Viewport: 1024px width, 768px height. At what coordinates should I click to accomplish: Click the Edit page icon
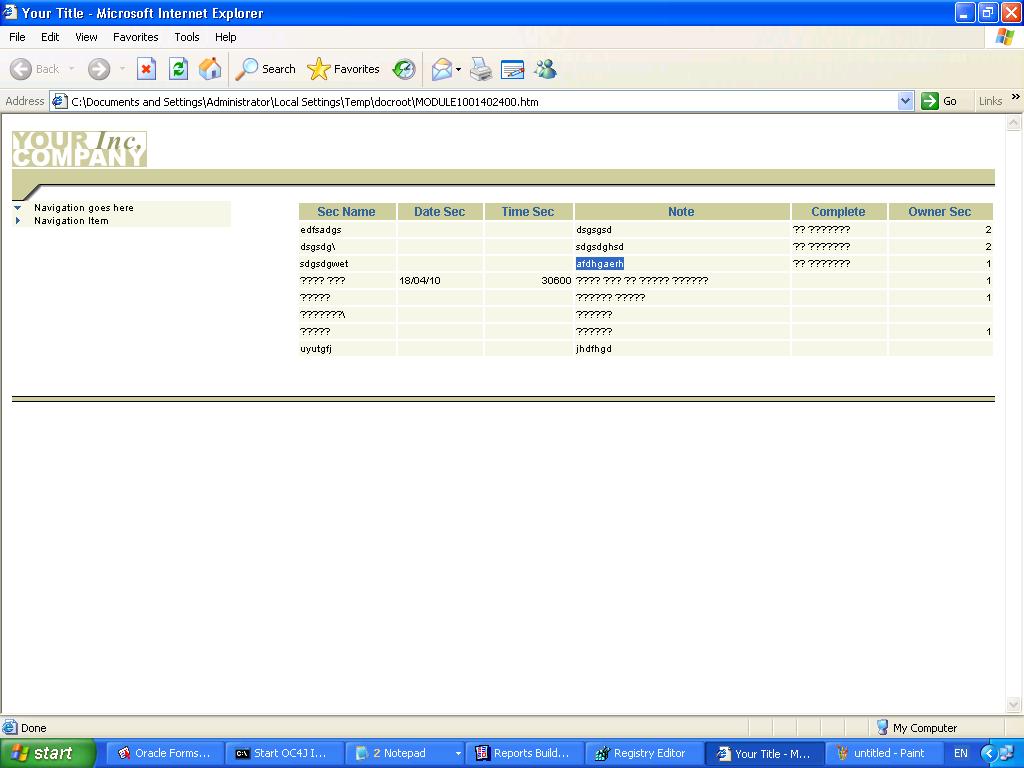point(512,69)
